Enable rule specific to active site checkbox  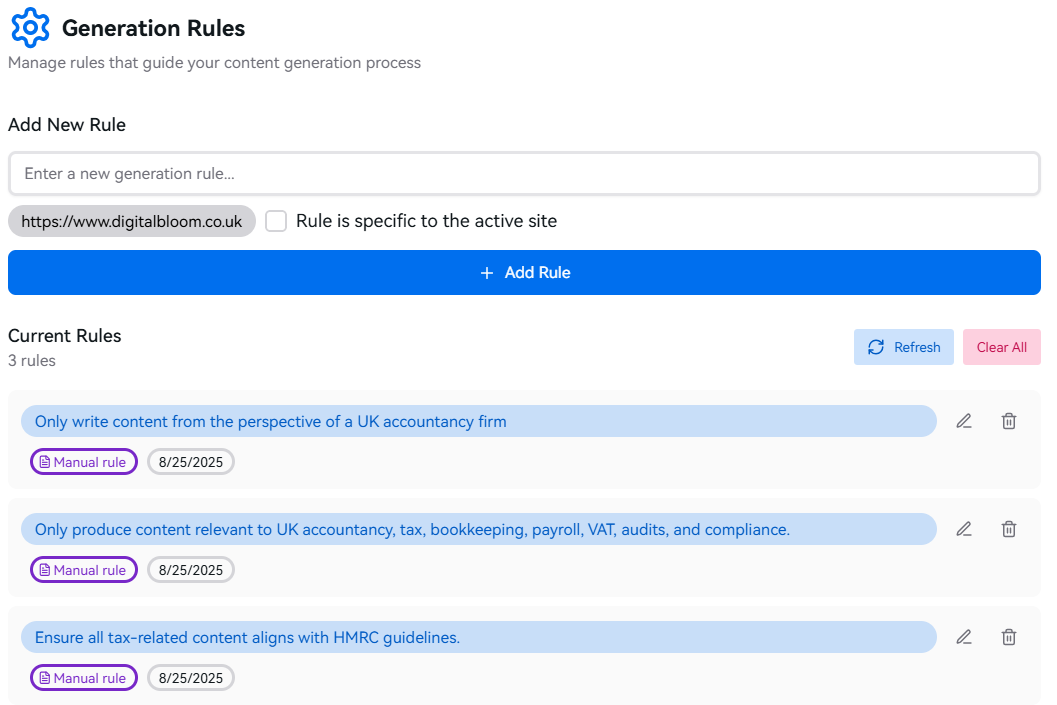click(x=276, y=221)
